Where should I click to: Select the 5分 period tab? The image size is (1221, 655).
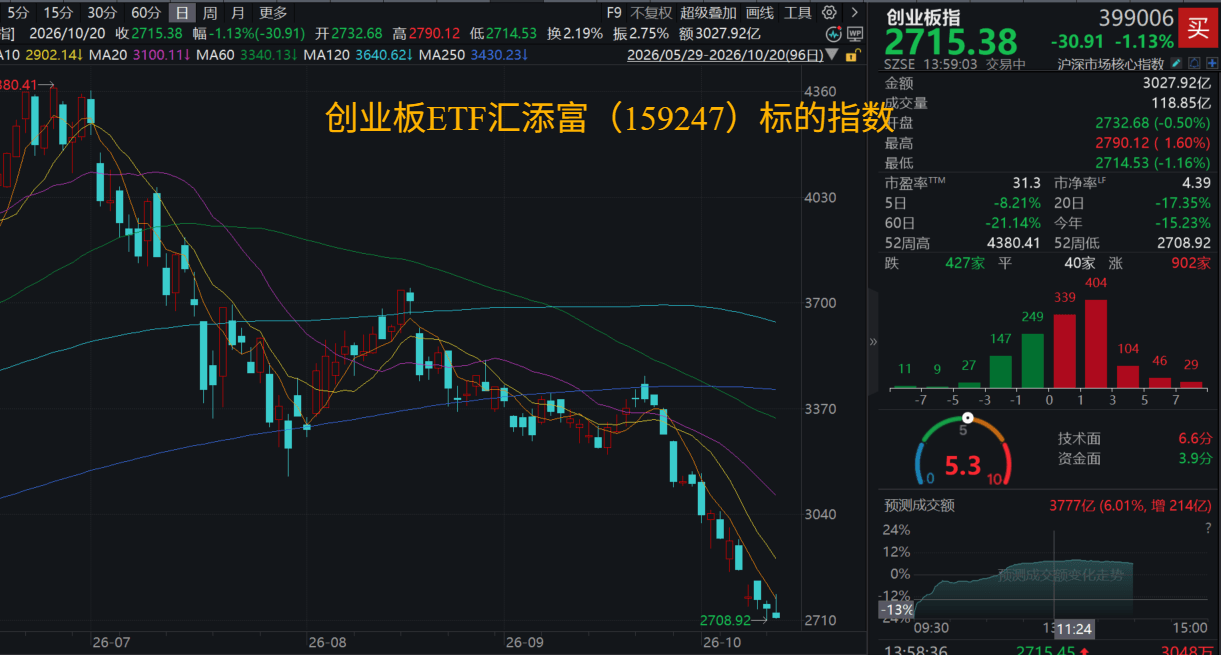[x=18, y=13]
